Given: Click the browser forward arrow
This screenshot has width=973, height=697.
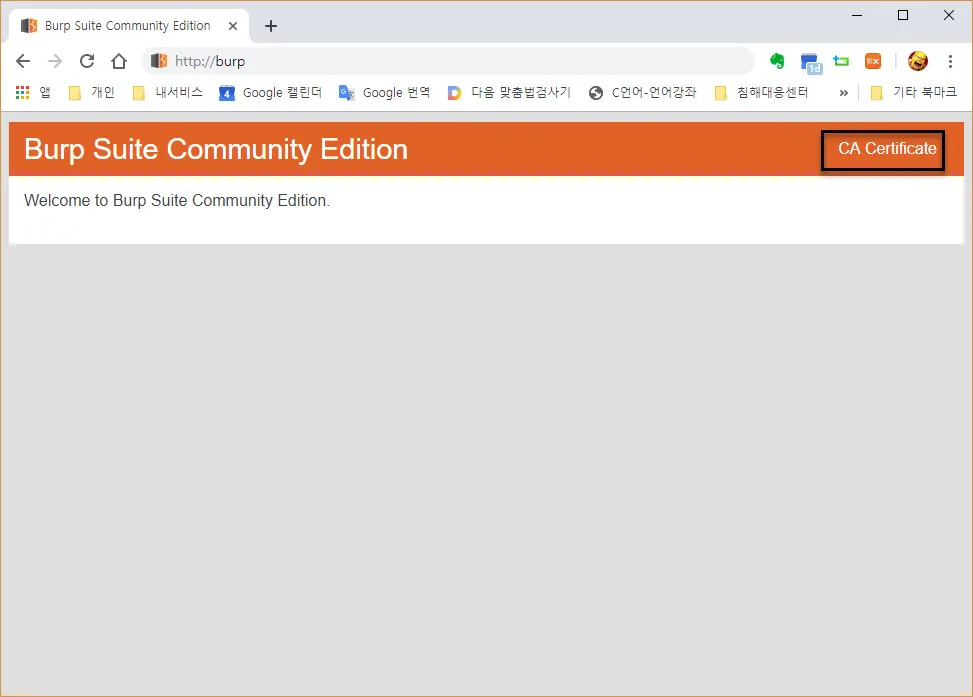Looking at the screenshot, I should pos(55,61).
